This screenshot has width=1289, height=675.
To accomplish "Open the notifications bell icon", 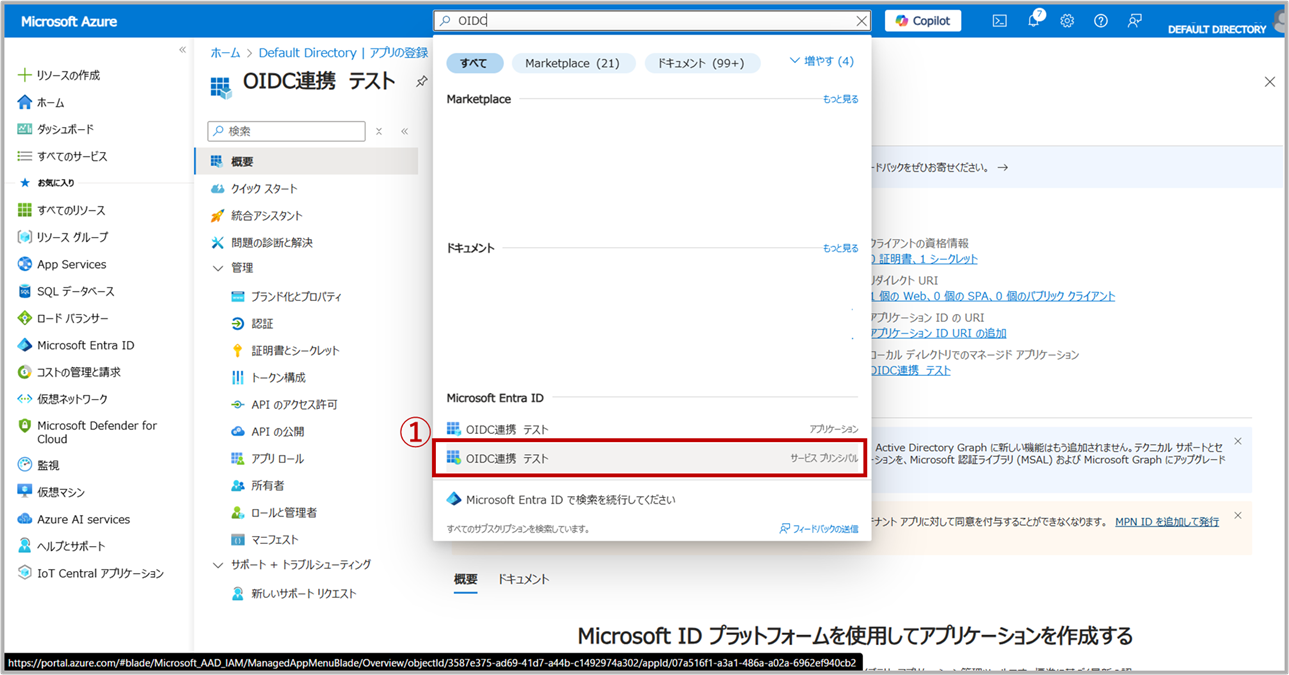I will point(1034,20).
